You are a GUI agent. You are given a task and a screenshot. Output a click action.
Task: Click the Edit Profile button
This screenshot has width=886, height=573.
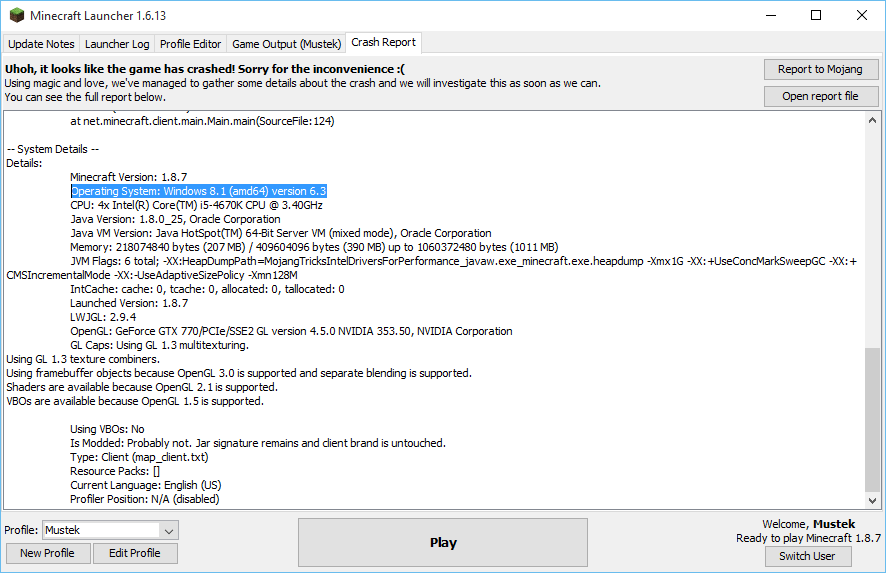tap(134, 553)
